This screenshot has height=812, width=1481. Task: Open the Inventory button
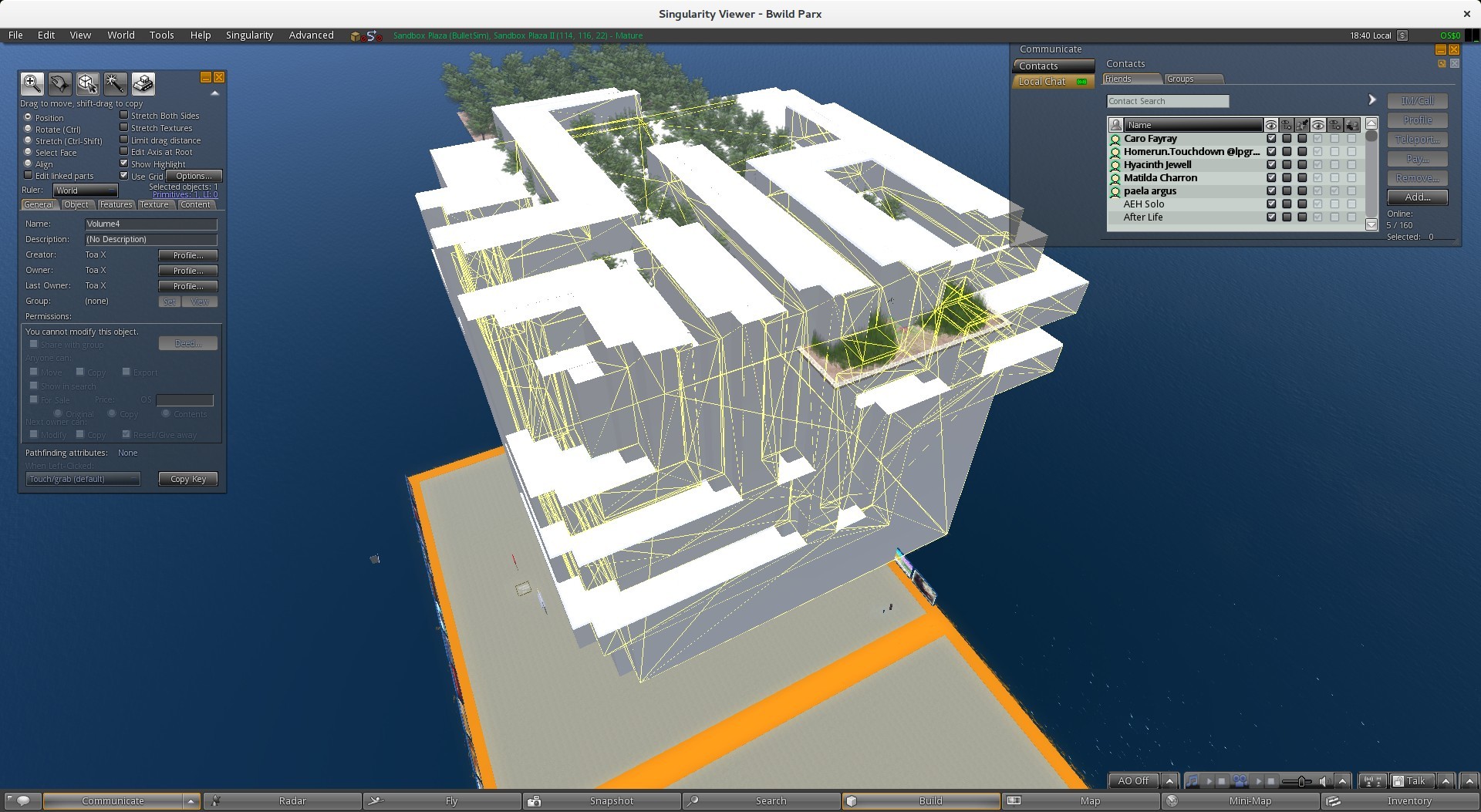pyautogui.click(x=1398, y=801)
